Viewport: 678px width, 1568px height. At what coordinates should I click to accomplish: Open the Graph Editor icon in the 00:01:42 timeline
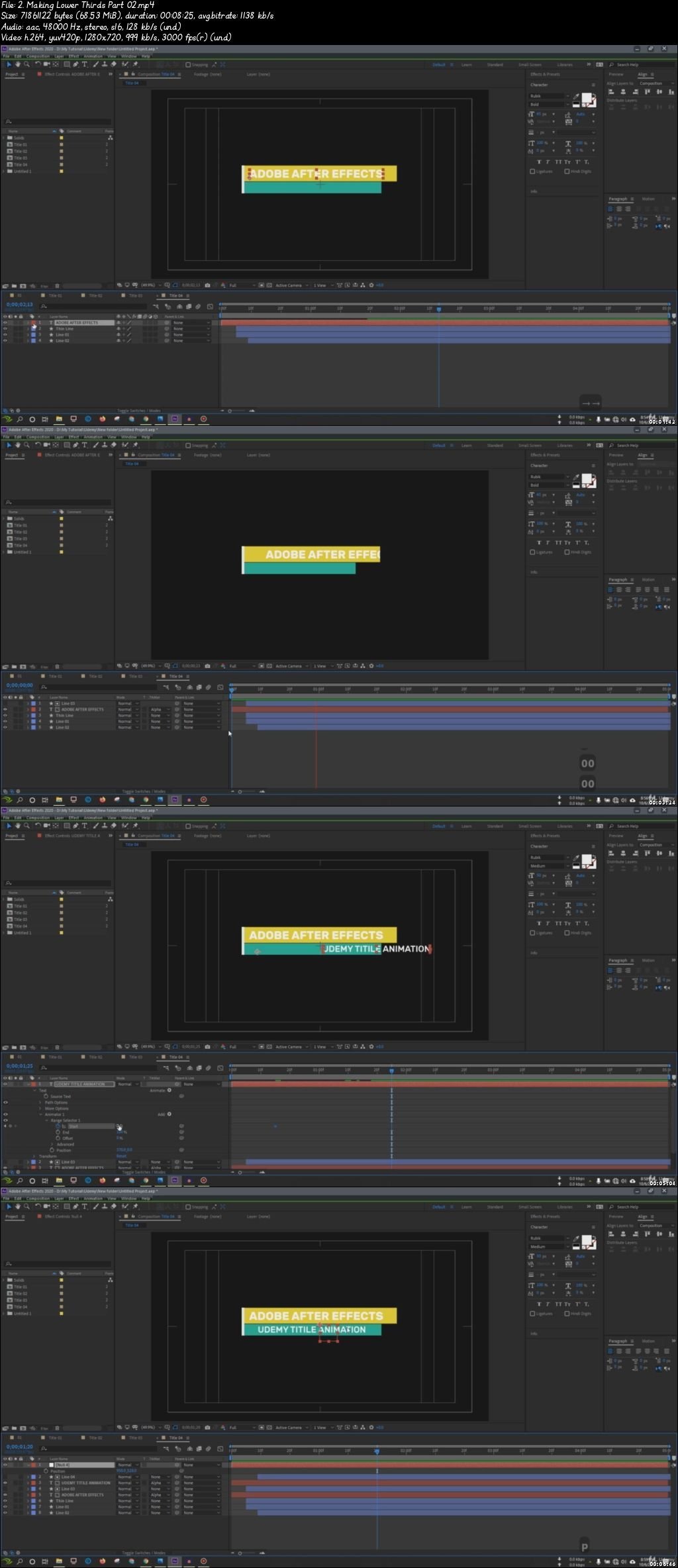click(x=210, y=307)
